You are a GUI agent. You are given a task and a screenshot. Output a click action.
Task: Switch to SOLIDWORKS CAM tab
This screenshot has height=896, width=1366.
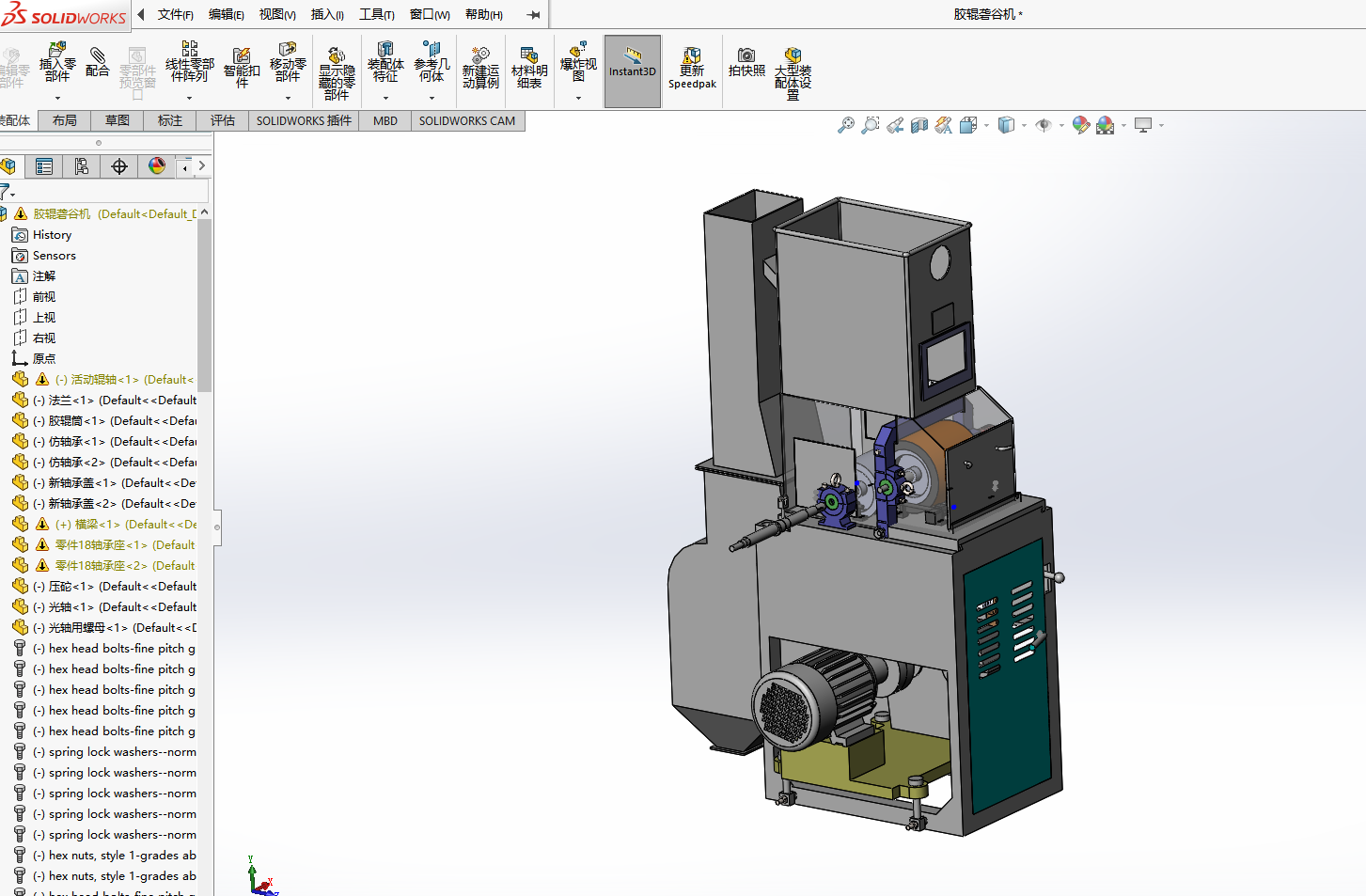pos(467,120)
